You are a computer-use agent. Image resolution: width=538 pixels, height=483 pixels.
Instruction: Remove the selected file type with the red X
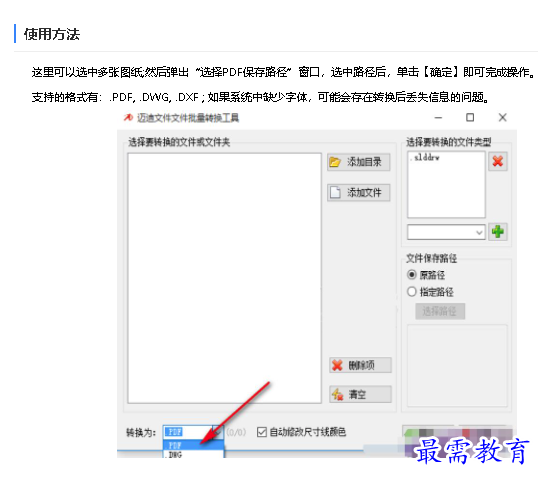(498, 161)
